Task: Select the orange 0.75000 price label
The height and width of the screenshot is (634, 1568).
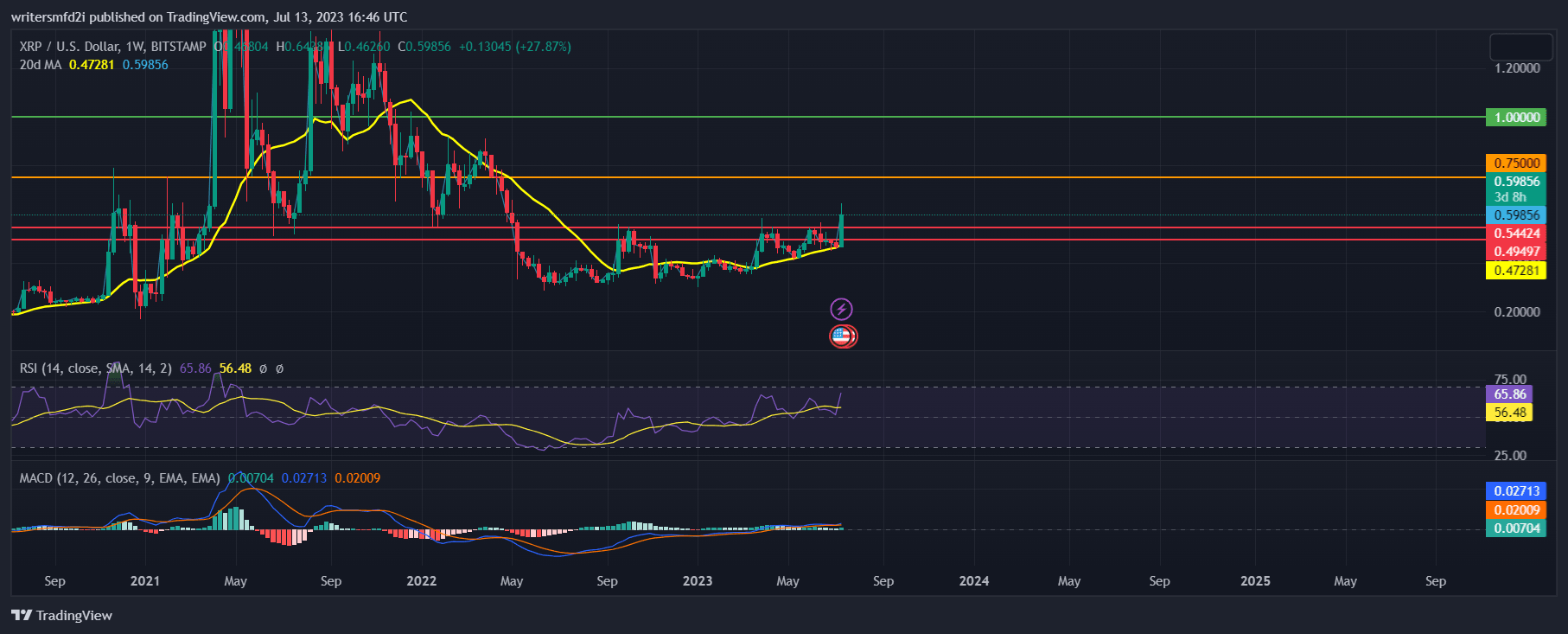Action: pos(1516,163)
